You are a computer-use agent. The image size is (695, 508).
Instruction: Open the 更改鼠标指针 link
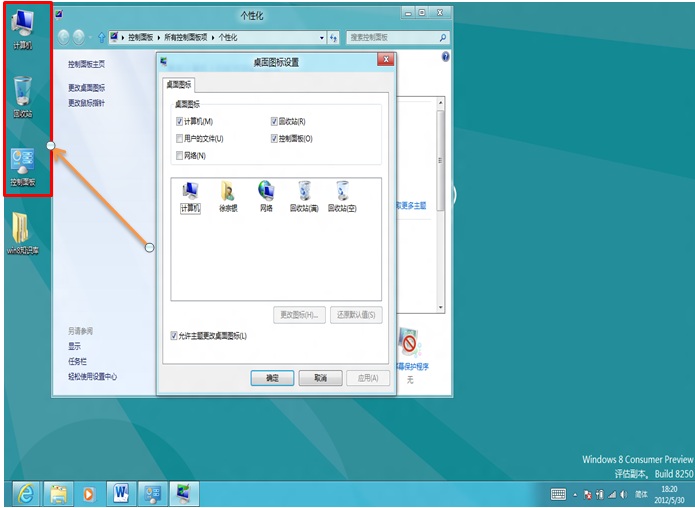86,103
